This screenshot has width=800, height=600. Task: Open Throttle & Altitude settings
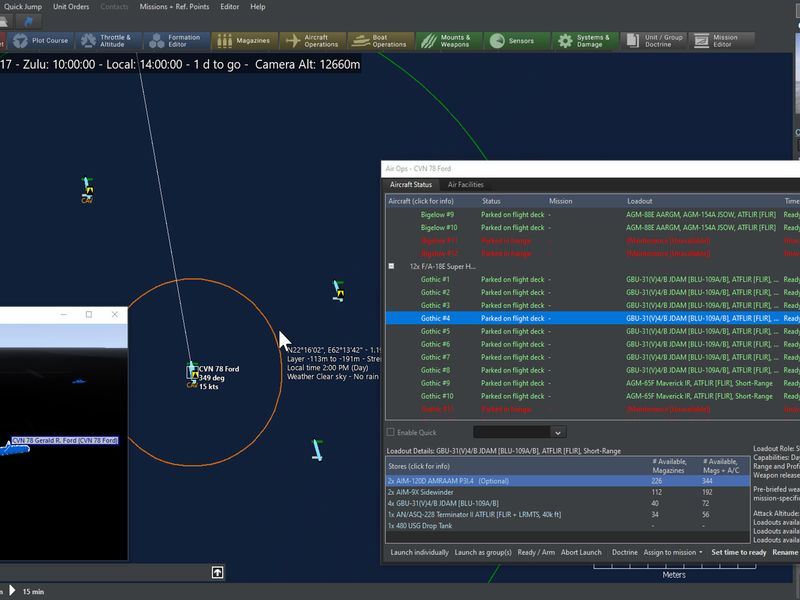108,41
